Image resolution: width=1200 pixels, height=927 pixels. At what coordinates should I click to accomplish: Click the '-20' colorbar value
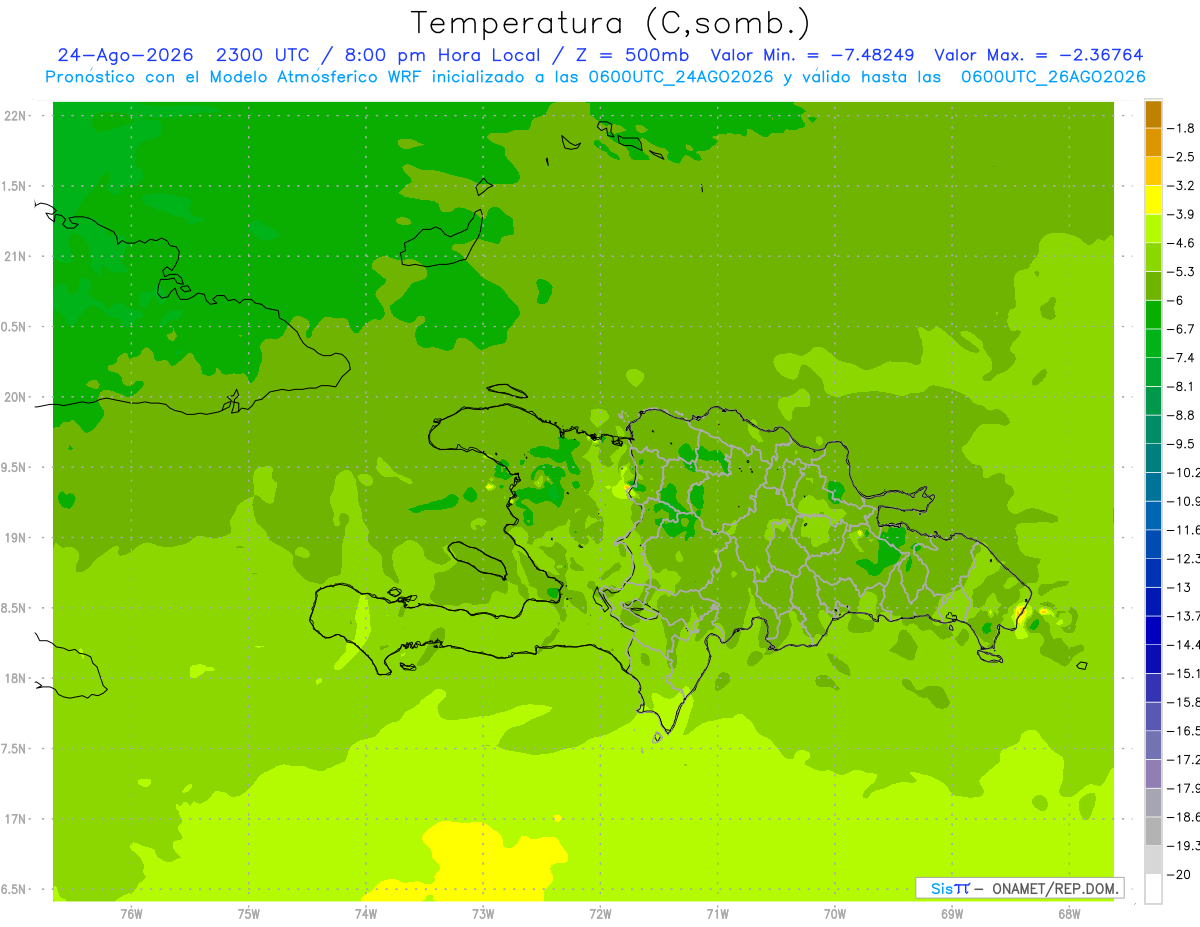(1179, 875)
